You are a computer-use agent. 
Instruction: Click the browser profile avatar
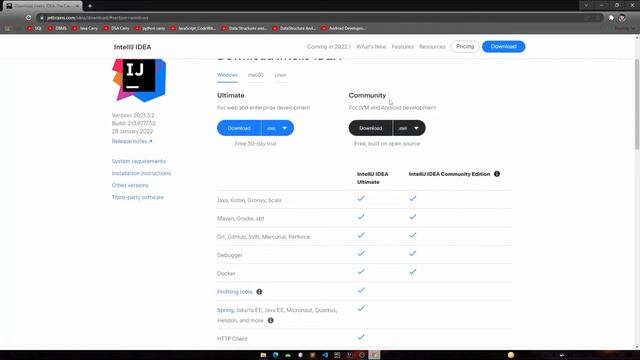[622, 18]
